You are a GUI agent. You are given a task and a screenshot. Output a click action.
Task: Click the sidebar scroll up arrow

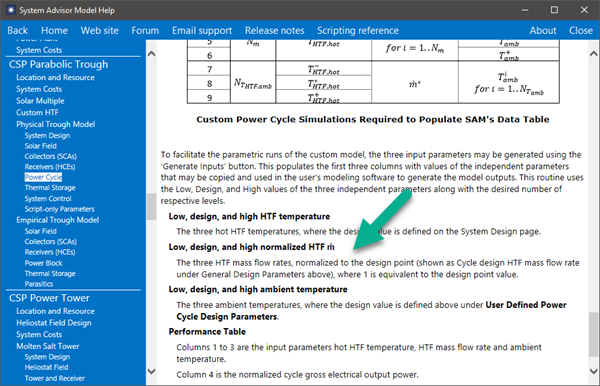pos(152,54)
